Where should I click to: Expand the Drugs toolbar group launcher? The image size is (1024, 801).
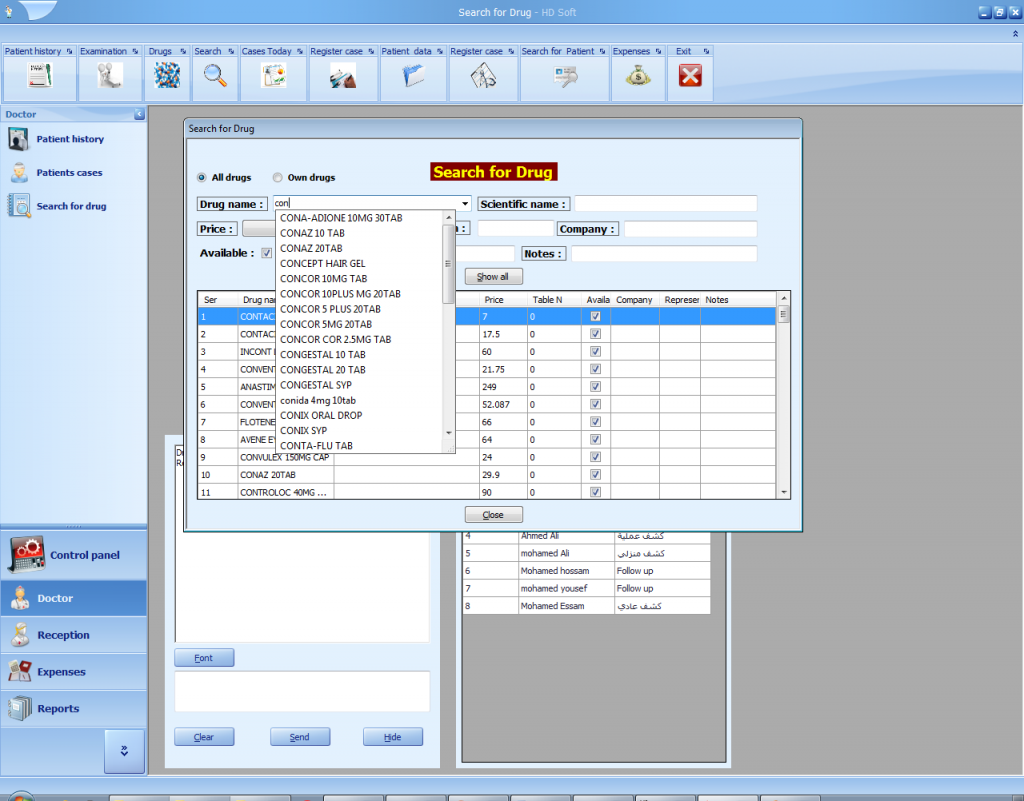pyautogui.click(x=183, y=51)
